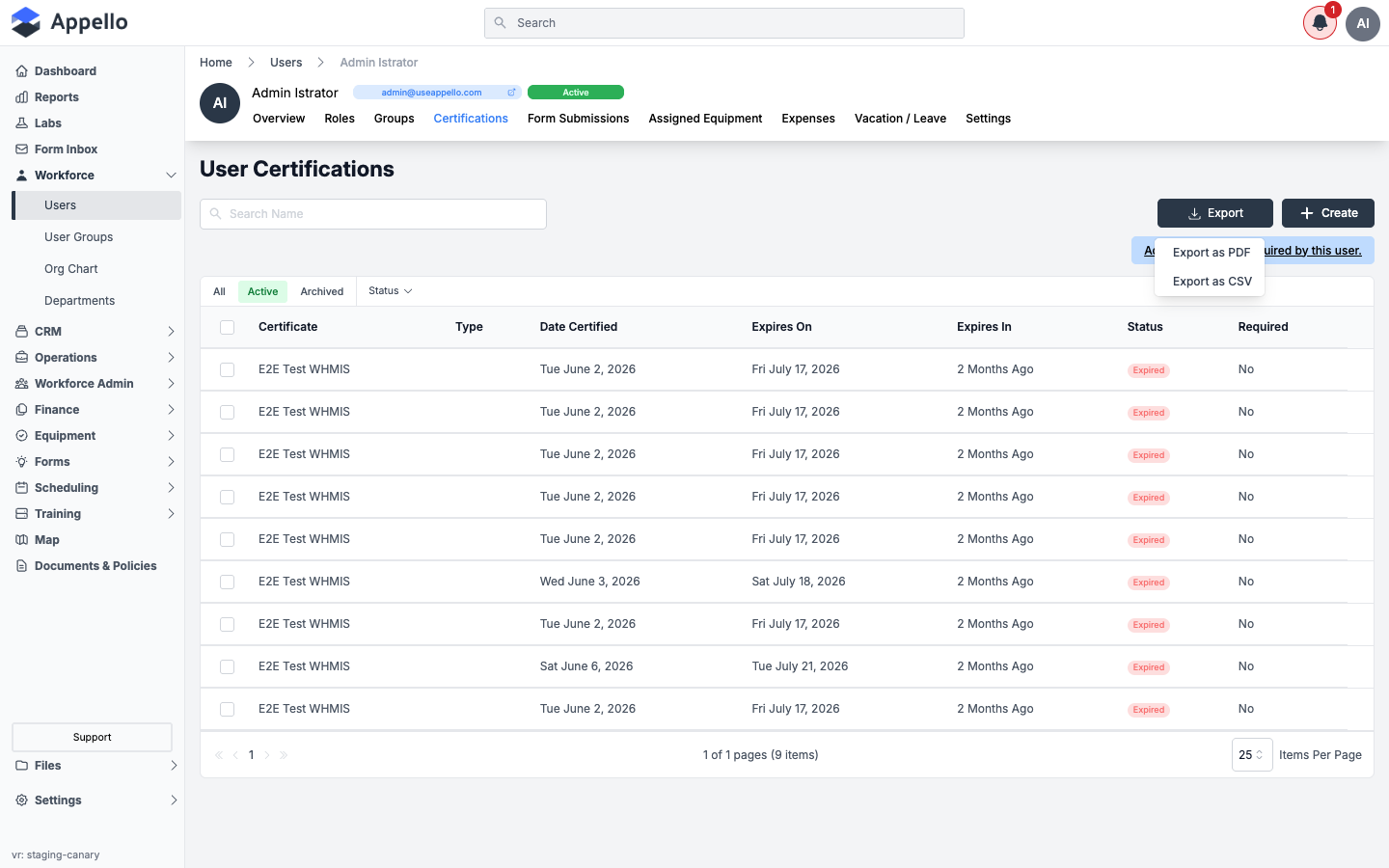This screenshot has width=1389, height=868.
Task: Open the Status filter dropdown
Action: coord(391,291)
